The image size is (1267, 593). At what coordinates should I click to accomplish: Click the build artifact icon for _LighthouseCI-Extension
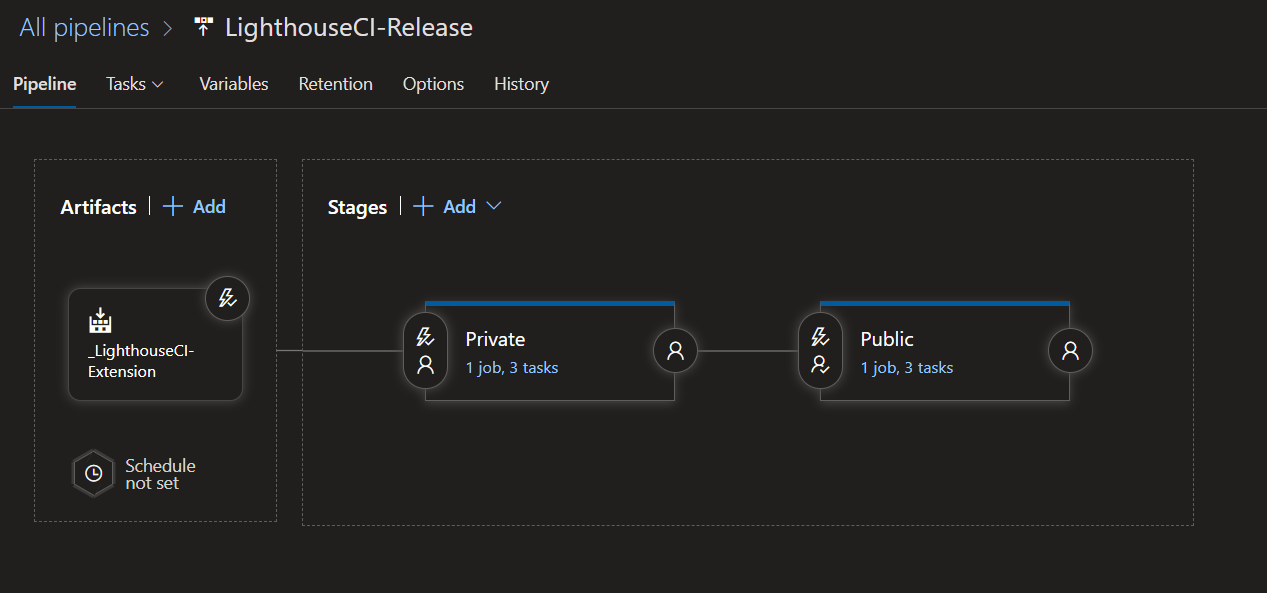(x=100, y=321)
